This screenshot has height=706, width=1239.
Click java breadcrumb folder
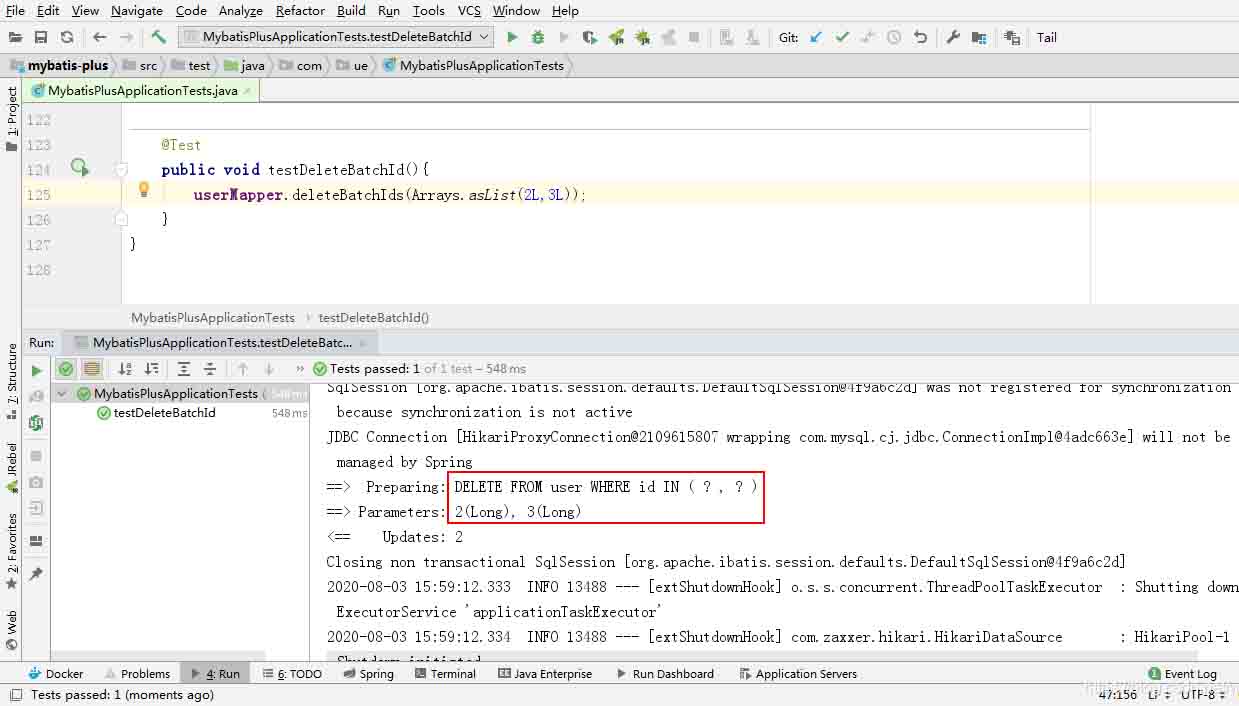point(244,65)
